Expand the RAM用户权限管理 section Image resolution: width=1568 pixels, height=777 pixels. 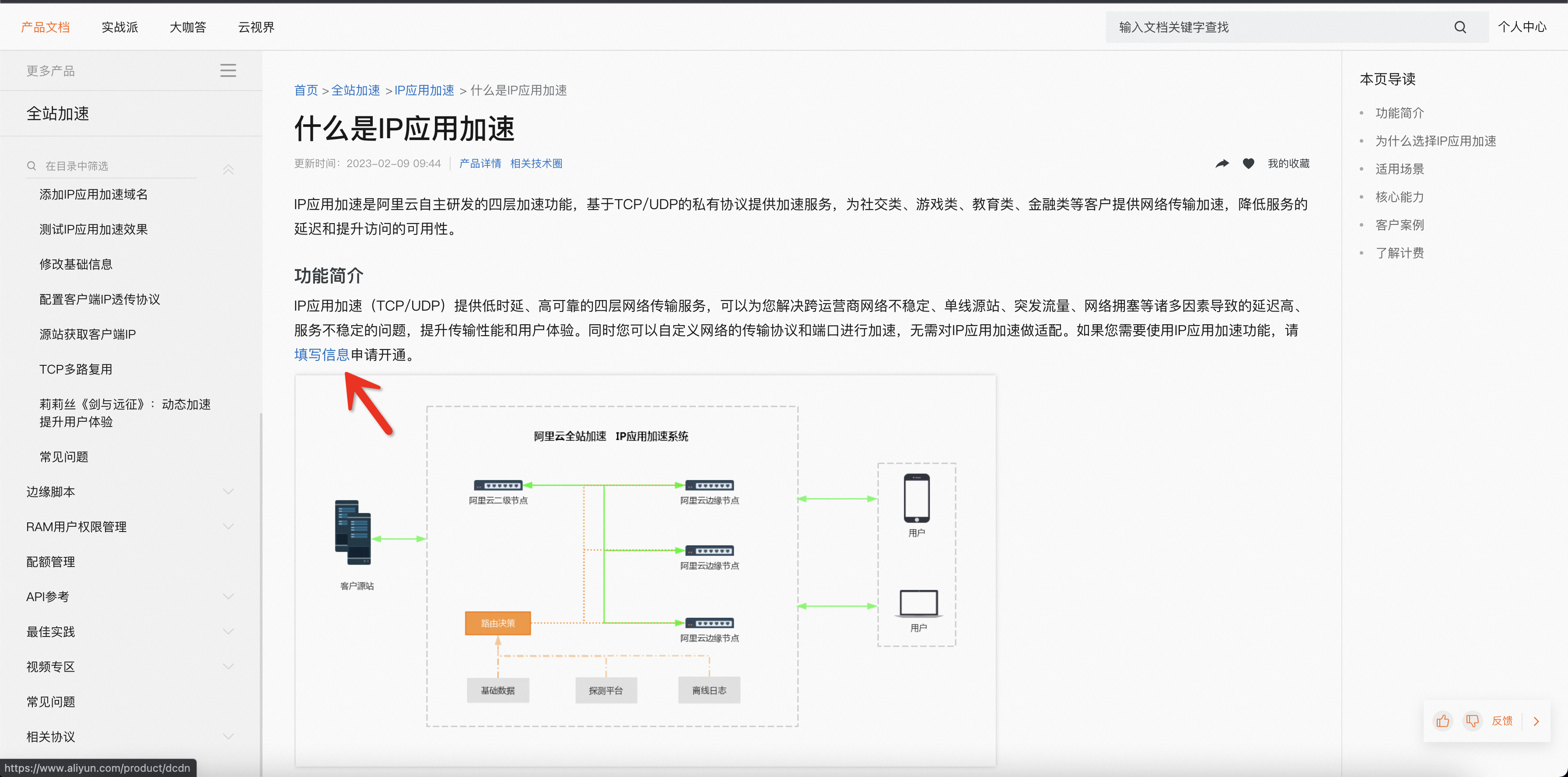[228, 526]
